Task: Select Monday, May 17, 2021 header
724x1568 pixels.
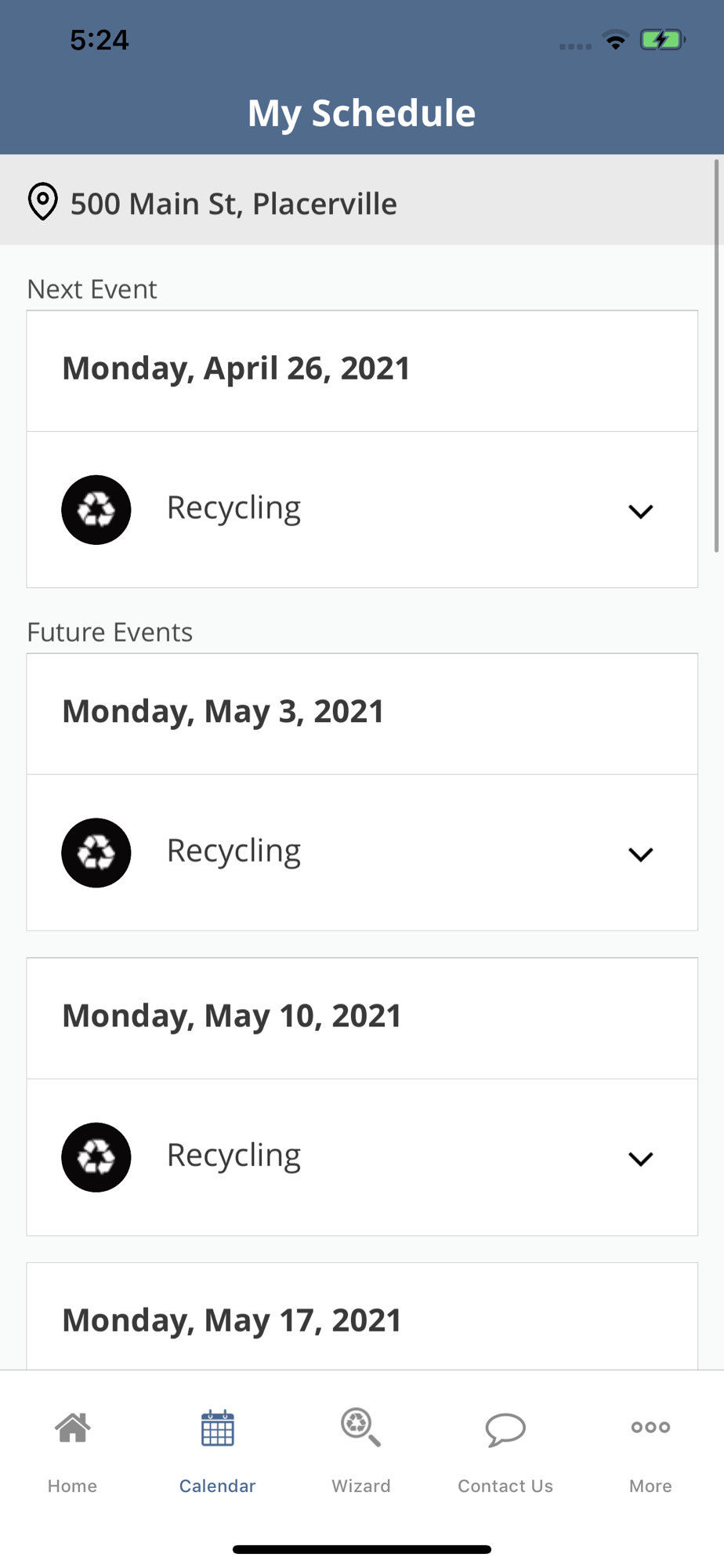Action: 231,1320
